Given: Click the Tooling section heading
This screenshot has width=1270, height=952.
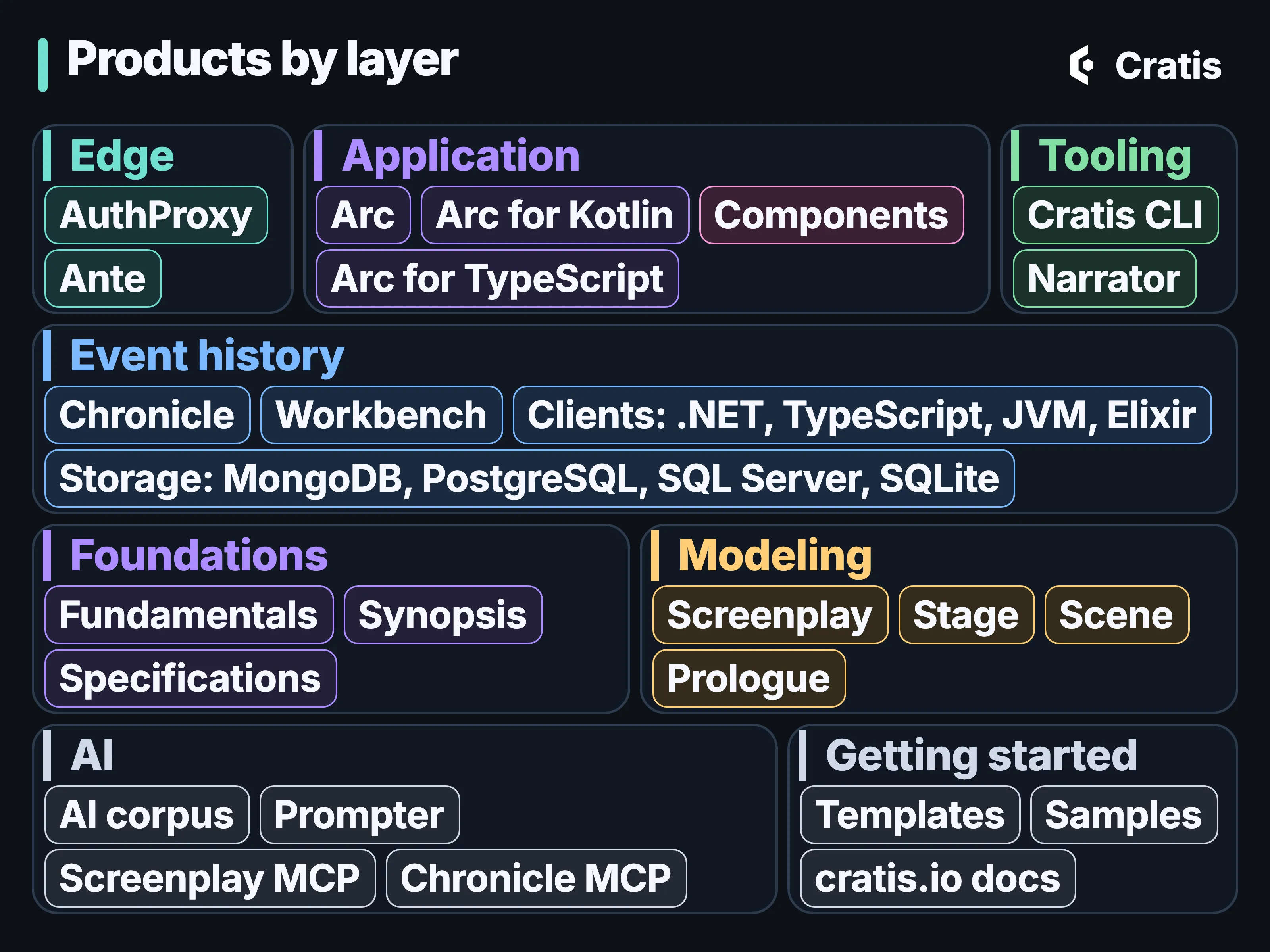Looking at the screenshot, I should [1116, 156].
